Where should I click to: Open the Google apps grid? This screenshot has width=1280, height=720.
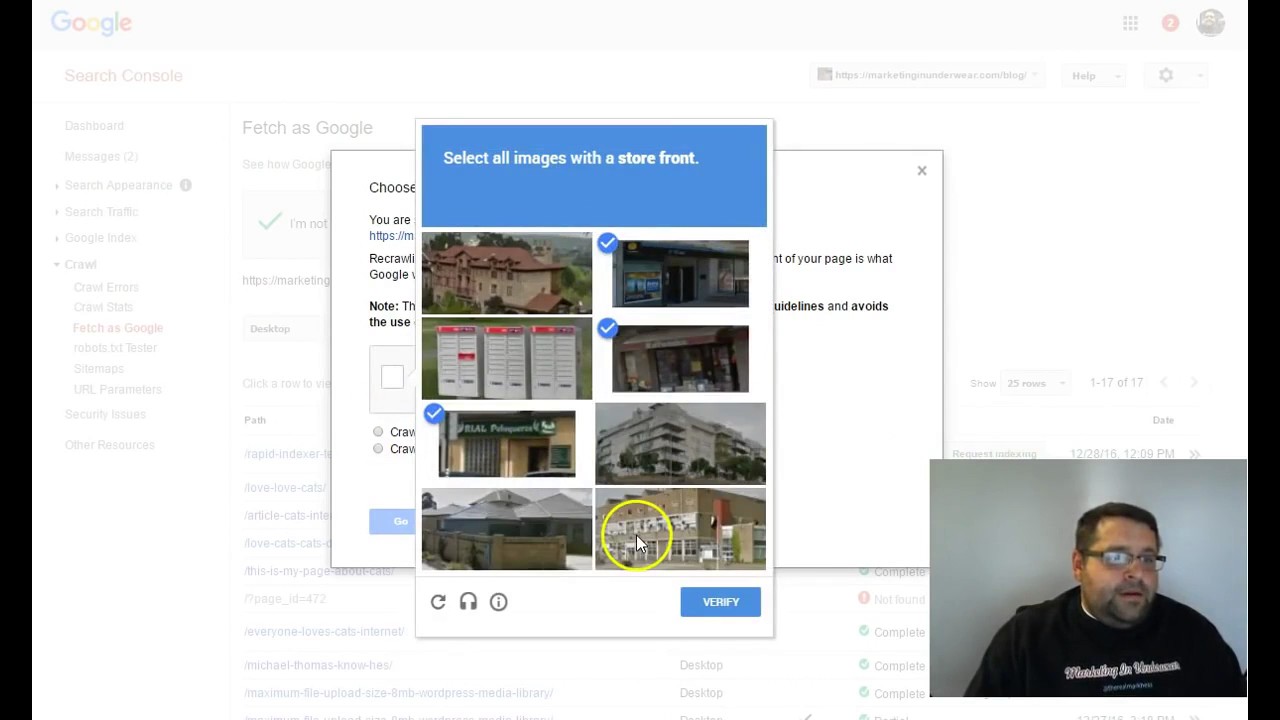click(x=1130, y=23)
